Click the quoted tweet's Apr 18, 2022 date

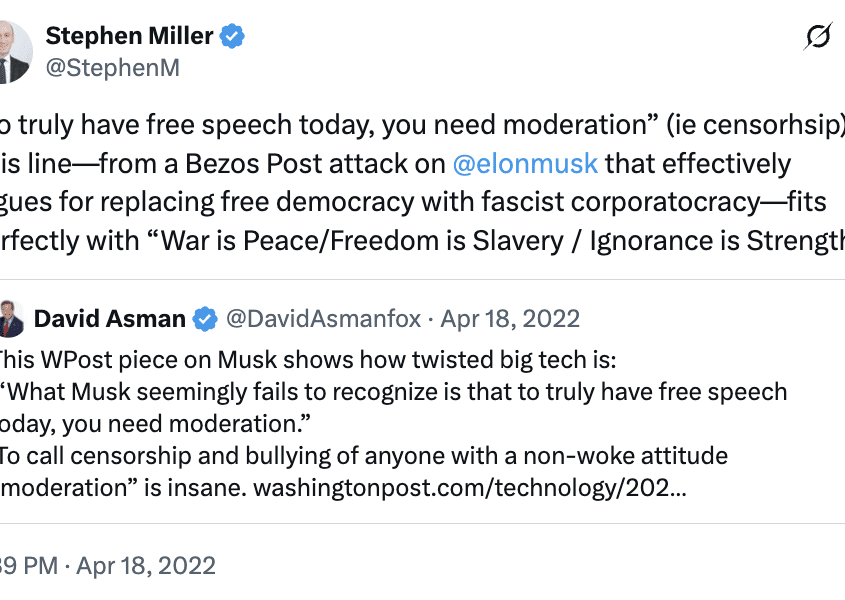click(x=510, y=319)
